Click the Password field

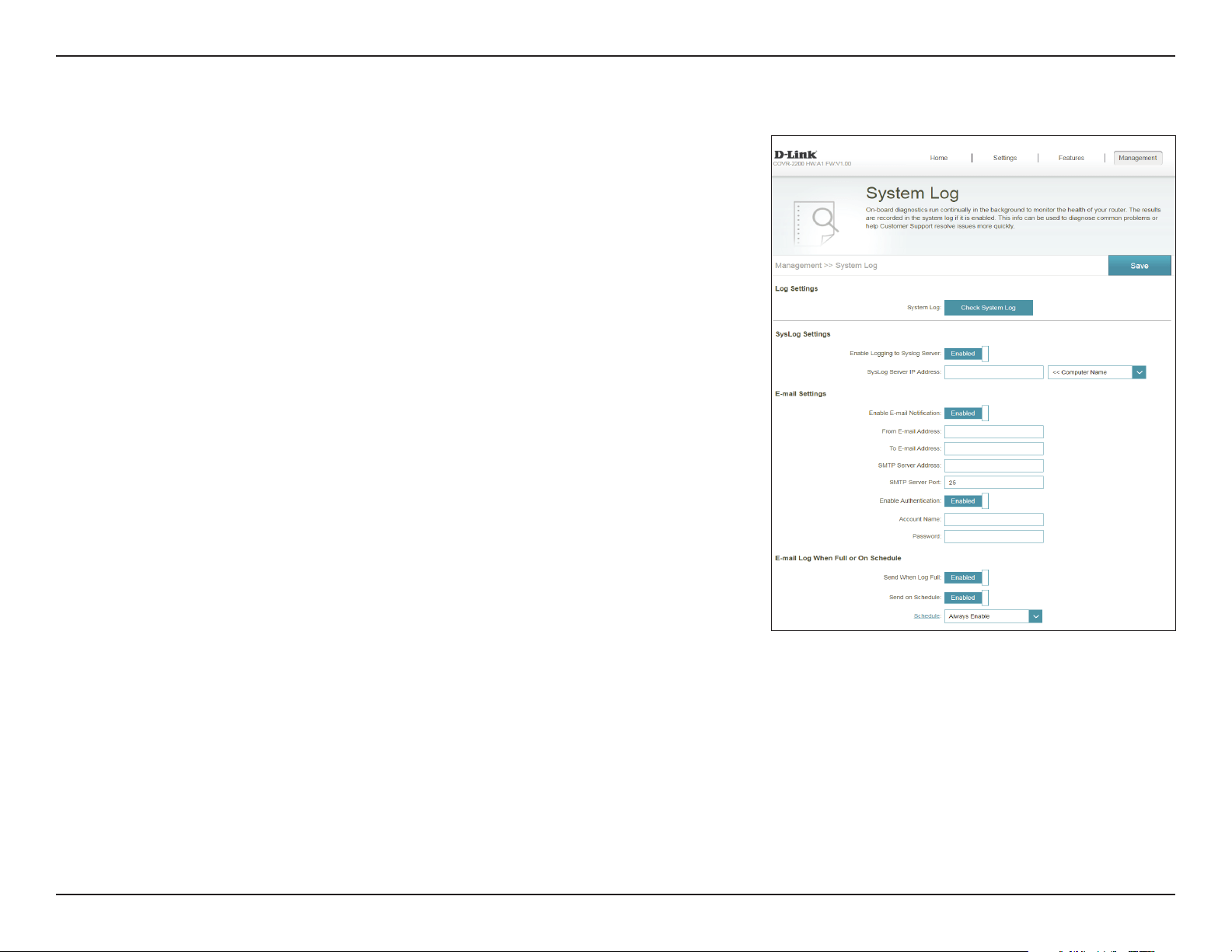(x=994, y=536)
